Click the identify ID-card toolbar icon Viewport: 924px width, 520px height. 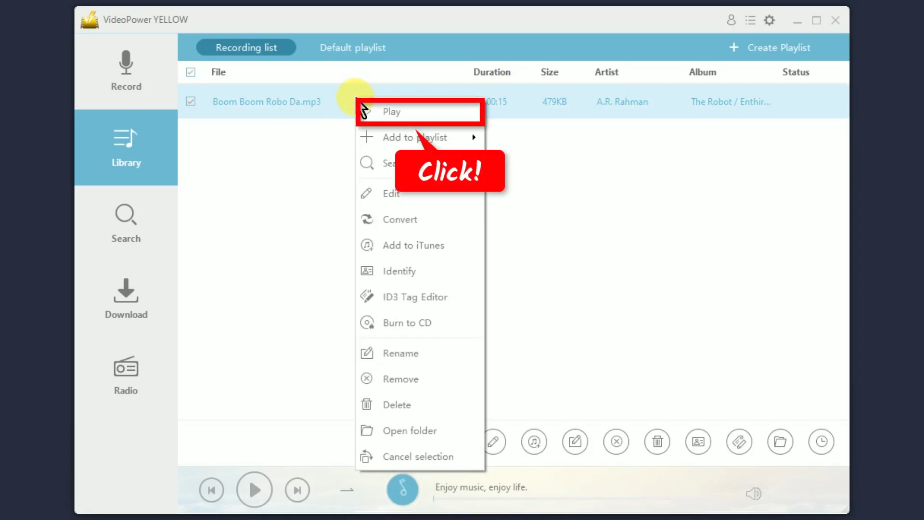point(698,442)
